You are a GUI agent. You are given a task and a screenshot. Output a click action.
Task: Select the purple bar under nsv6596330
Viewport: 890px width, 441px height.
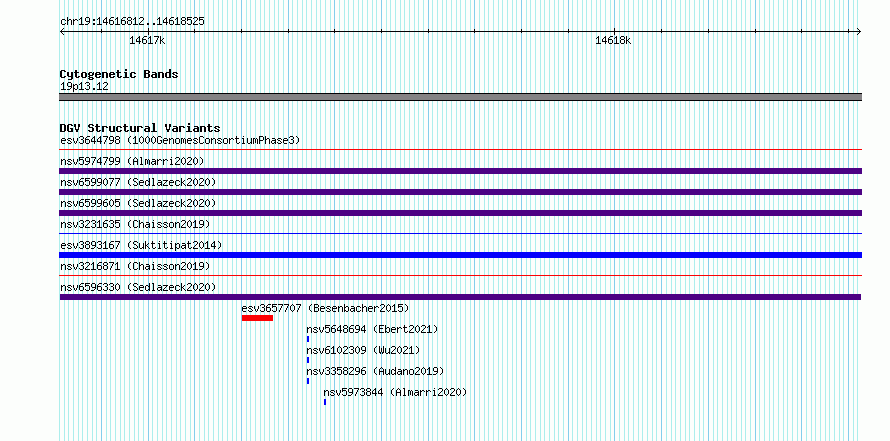point(460,297)
